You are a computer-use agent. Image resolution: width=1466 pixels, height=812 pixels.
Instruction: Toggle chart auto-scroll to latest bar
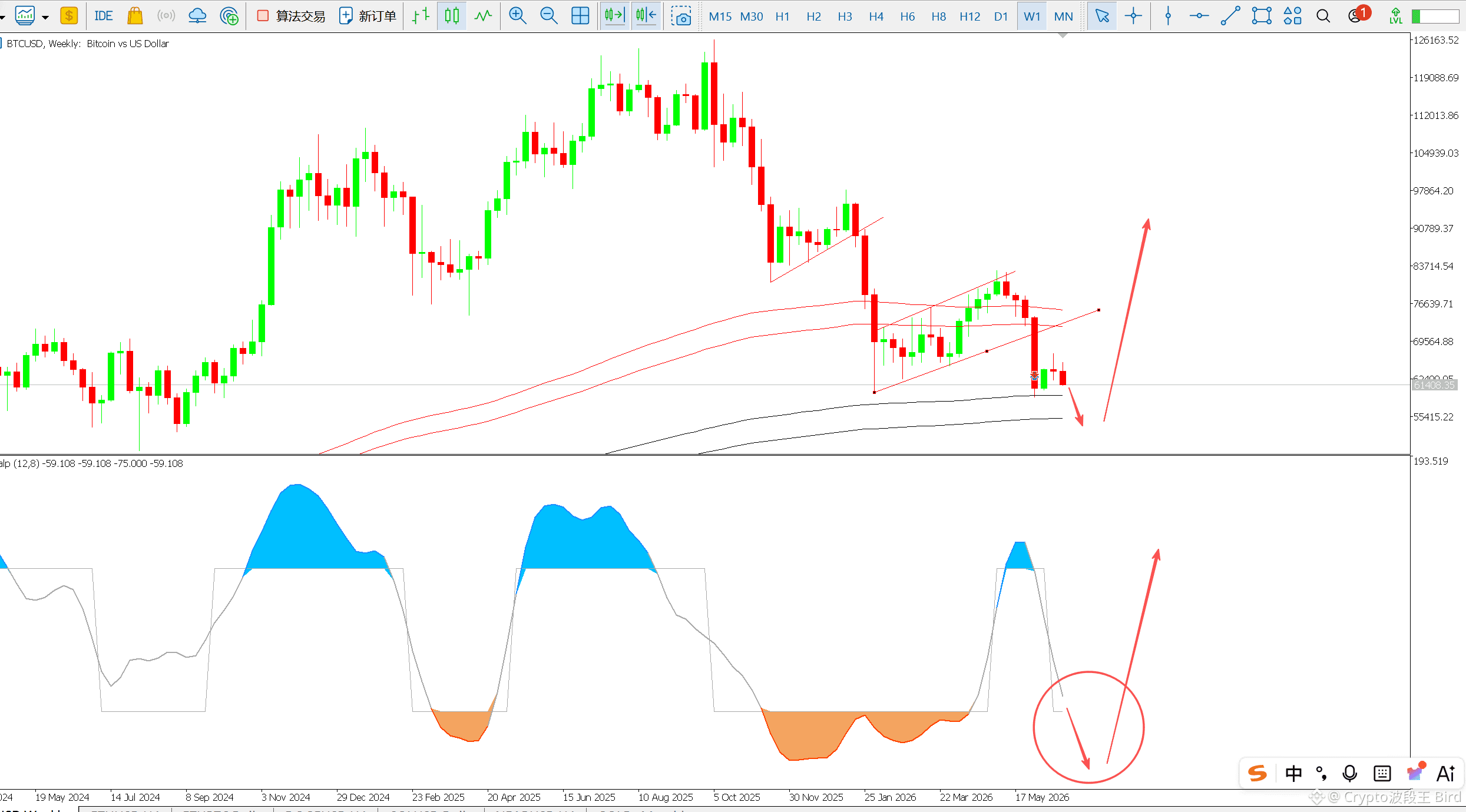(614, 16)
